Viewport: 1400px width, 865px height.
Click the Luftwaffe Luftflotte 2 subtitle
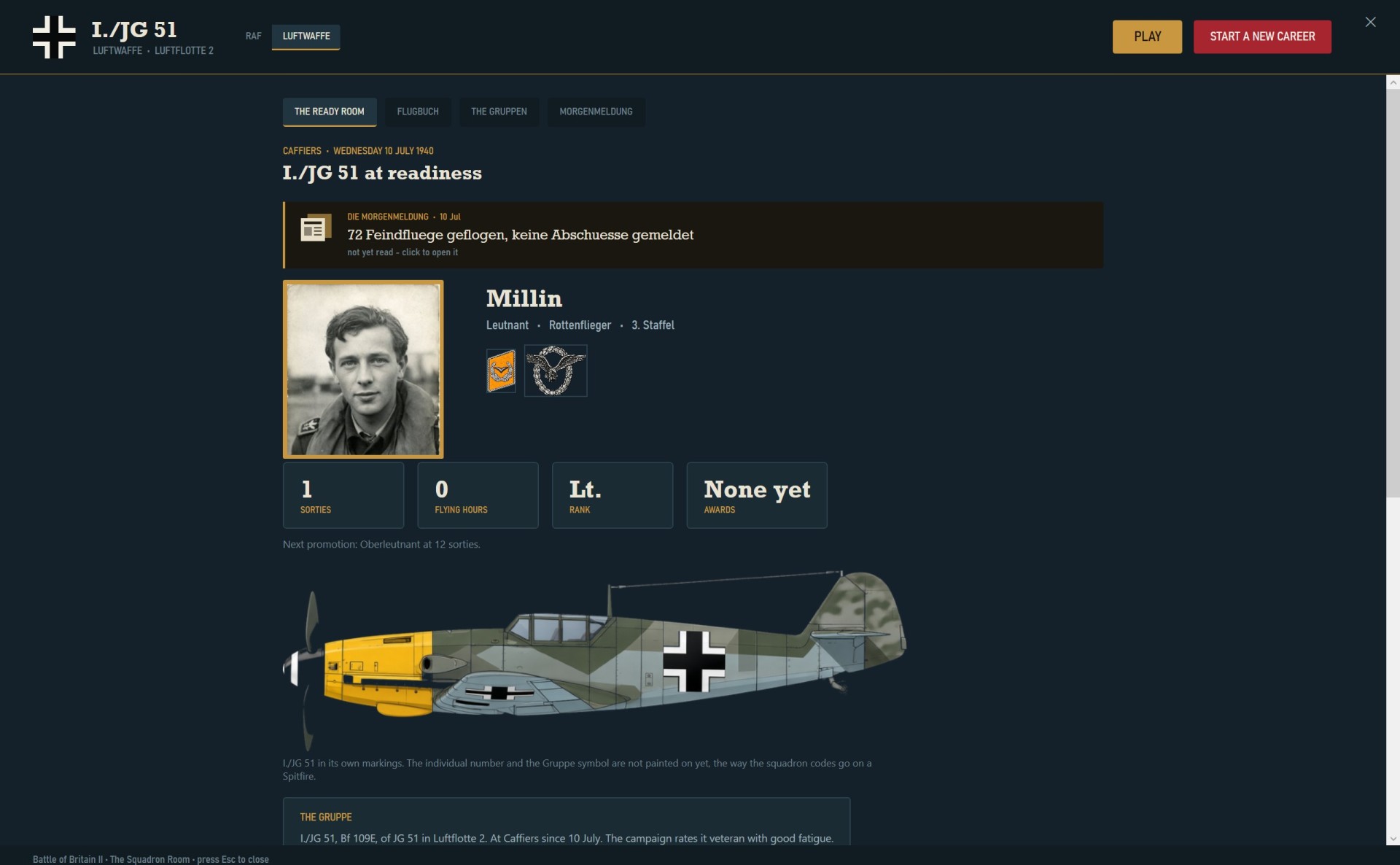click(x=153, y=50)
